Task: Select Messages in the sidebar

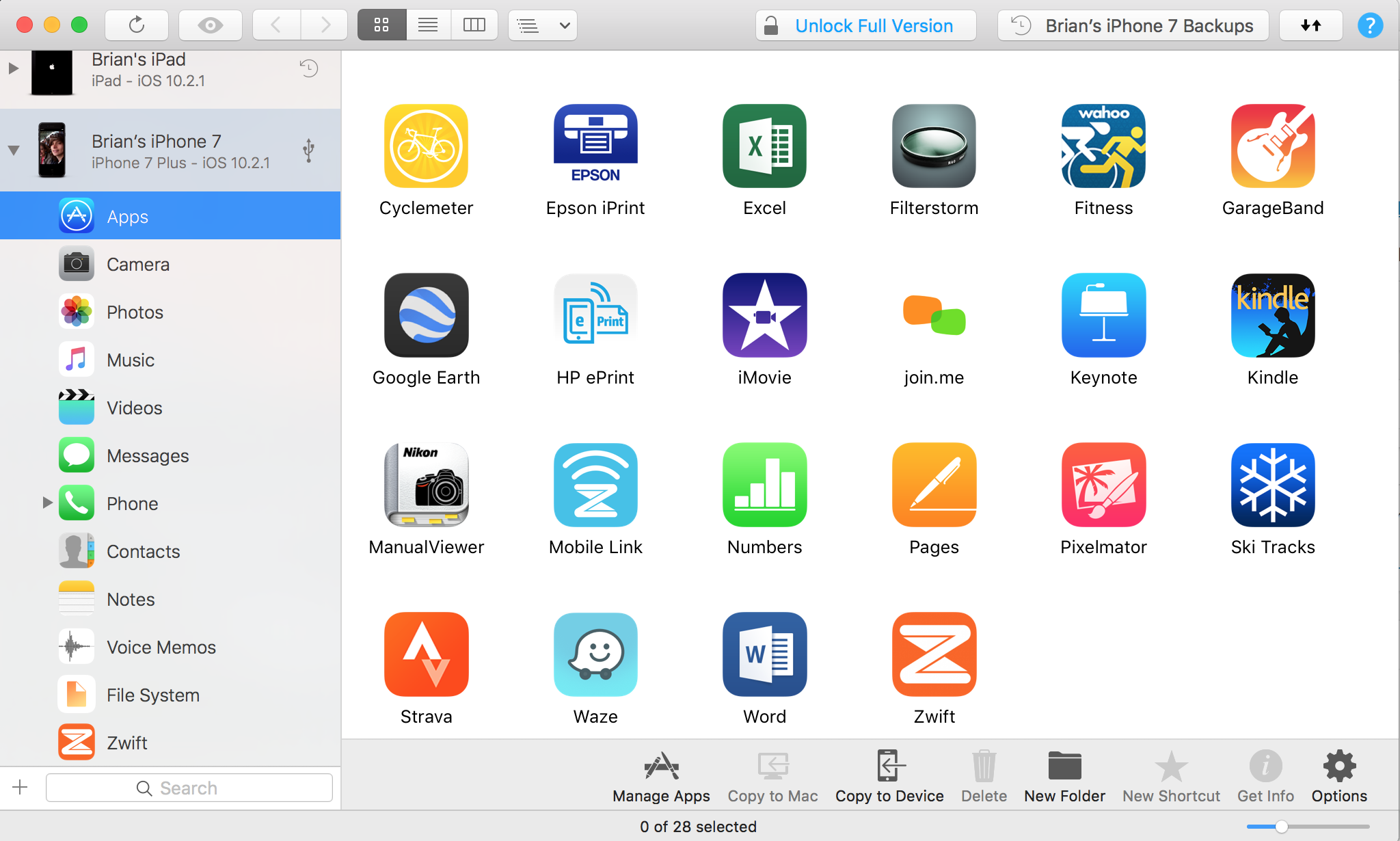Action: point(148,456)
